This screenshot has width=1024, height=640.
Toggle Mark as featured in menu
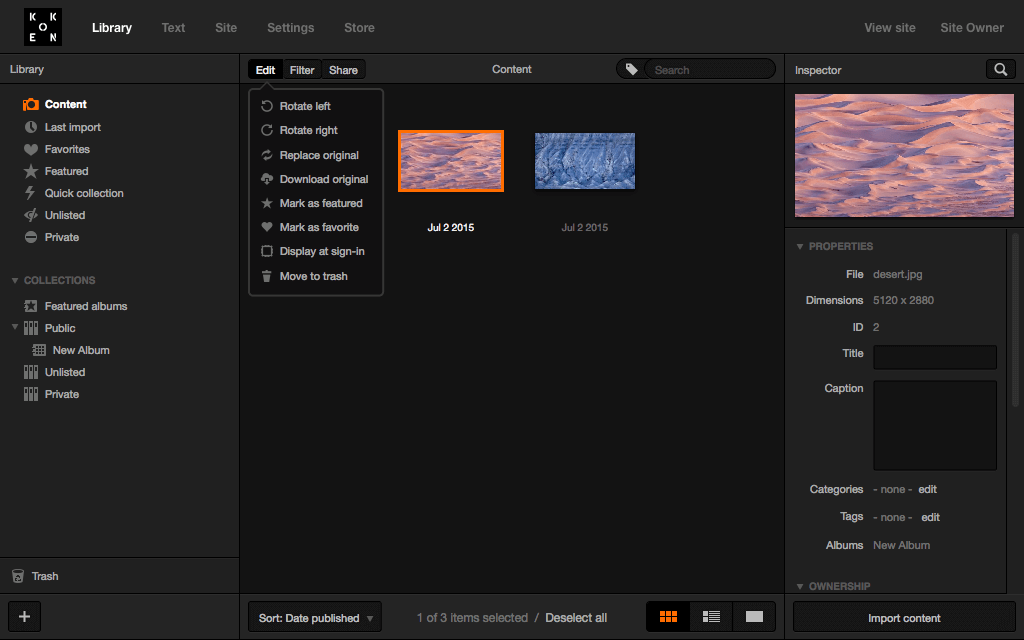[320, 203]
